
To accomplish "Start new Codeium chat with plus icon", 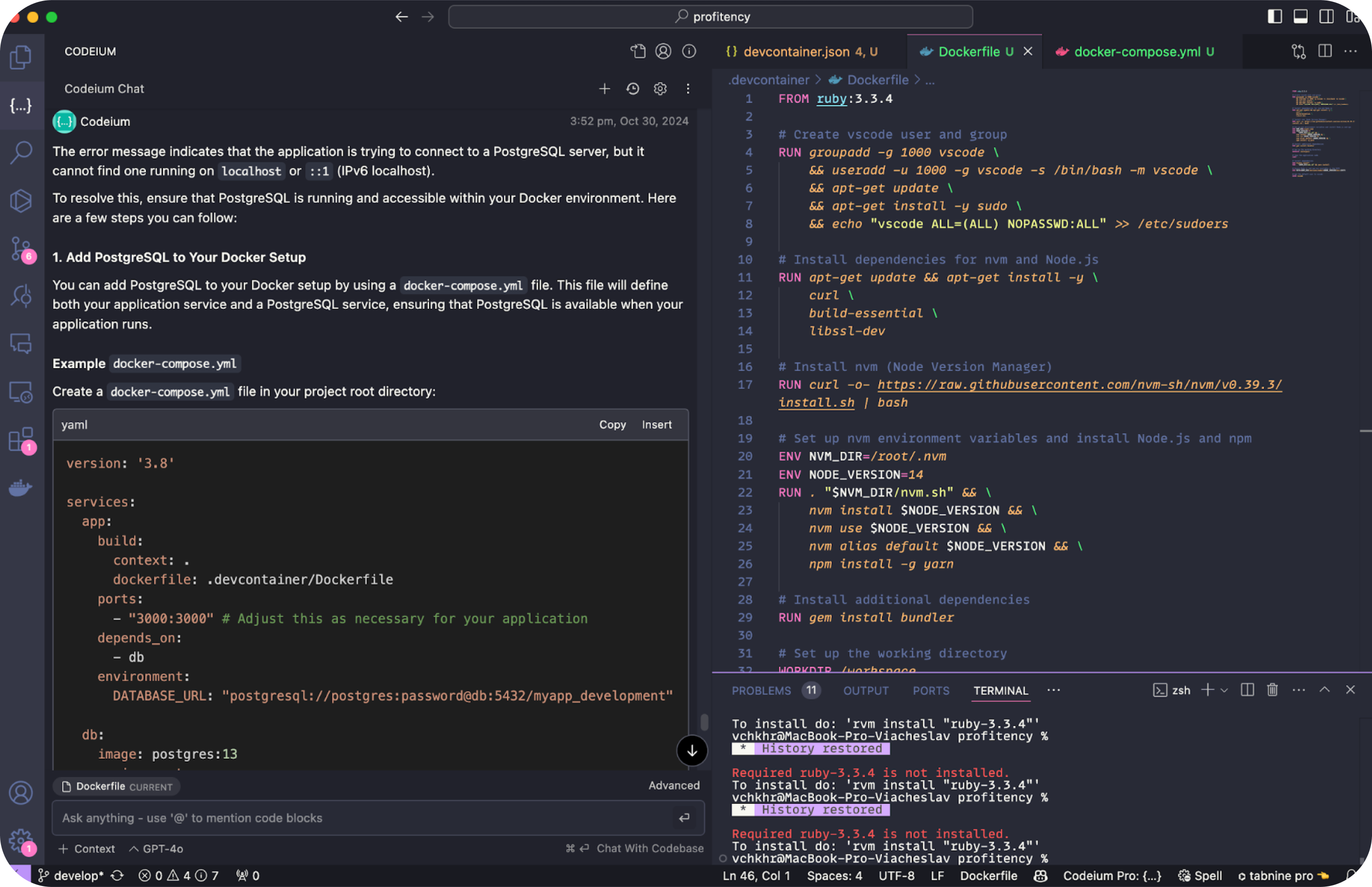I will pos(604,89).
